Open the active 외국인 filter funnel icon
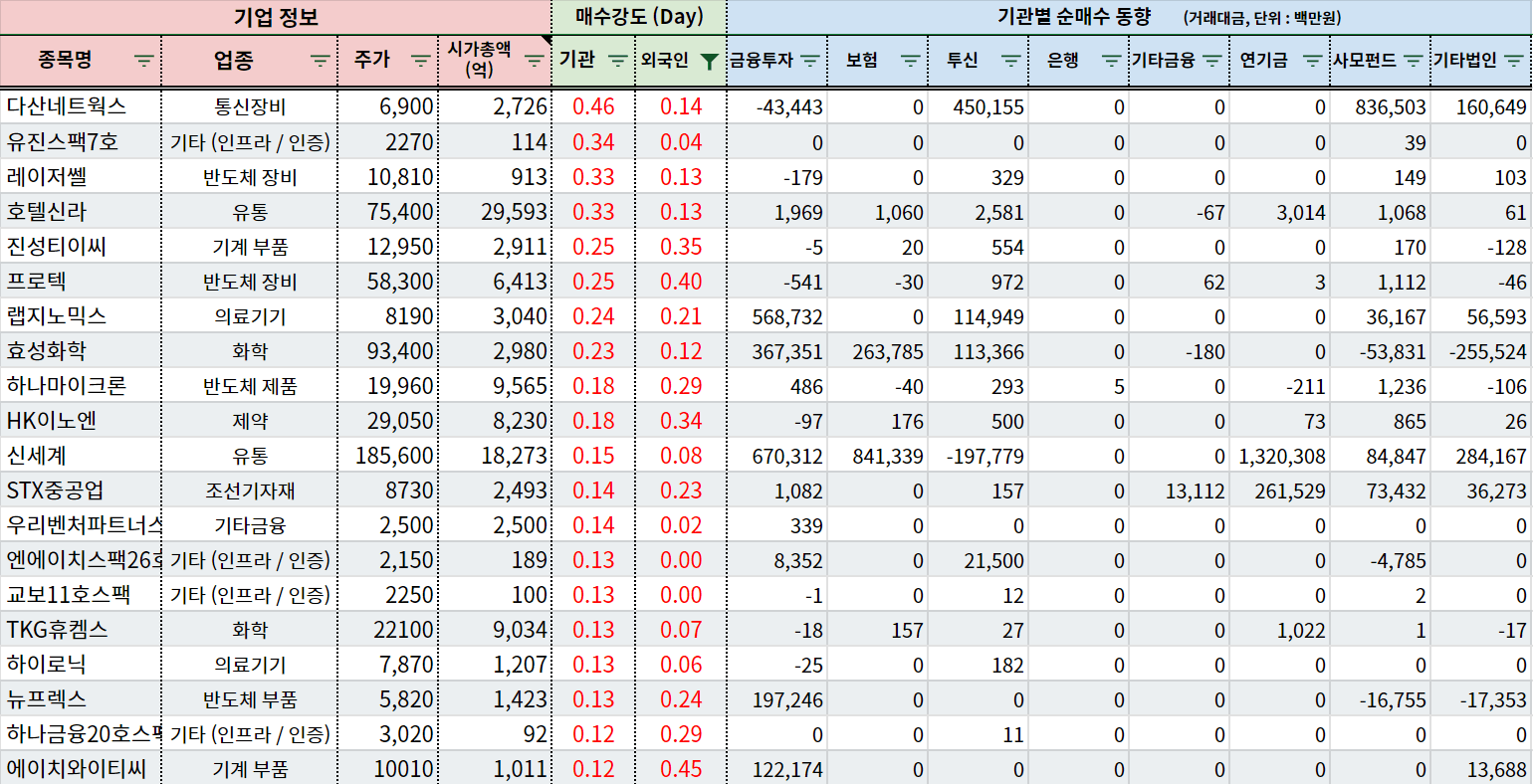The height and width of the screenshot is (784, 1533). pyautogui.click(x=709, y=62)
